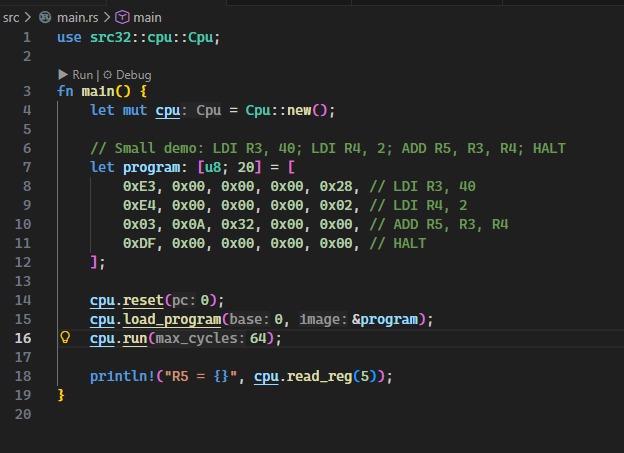Click 'Cpu' before '::new' on line 4
The height and width of the screenshot is (453, 624).
pos(258,110)
